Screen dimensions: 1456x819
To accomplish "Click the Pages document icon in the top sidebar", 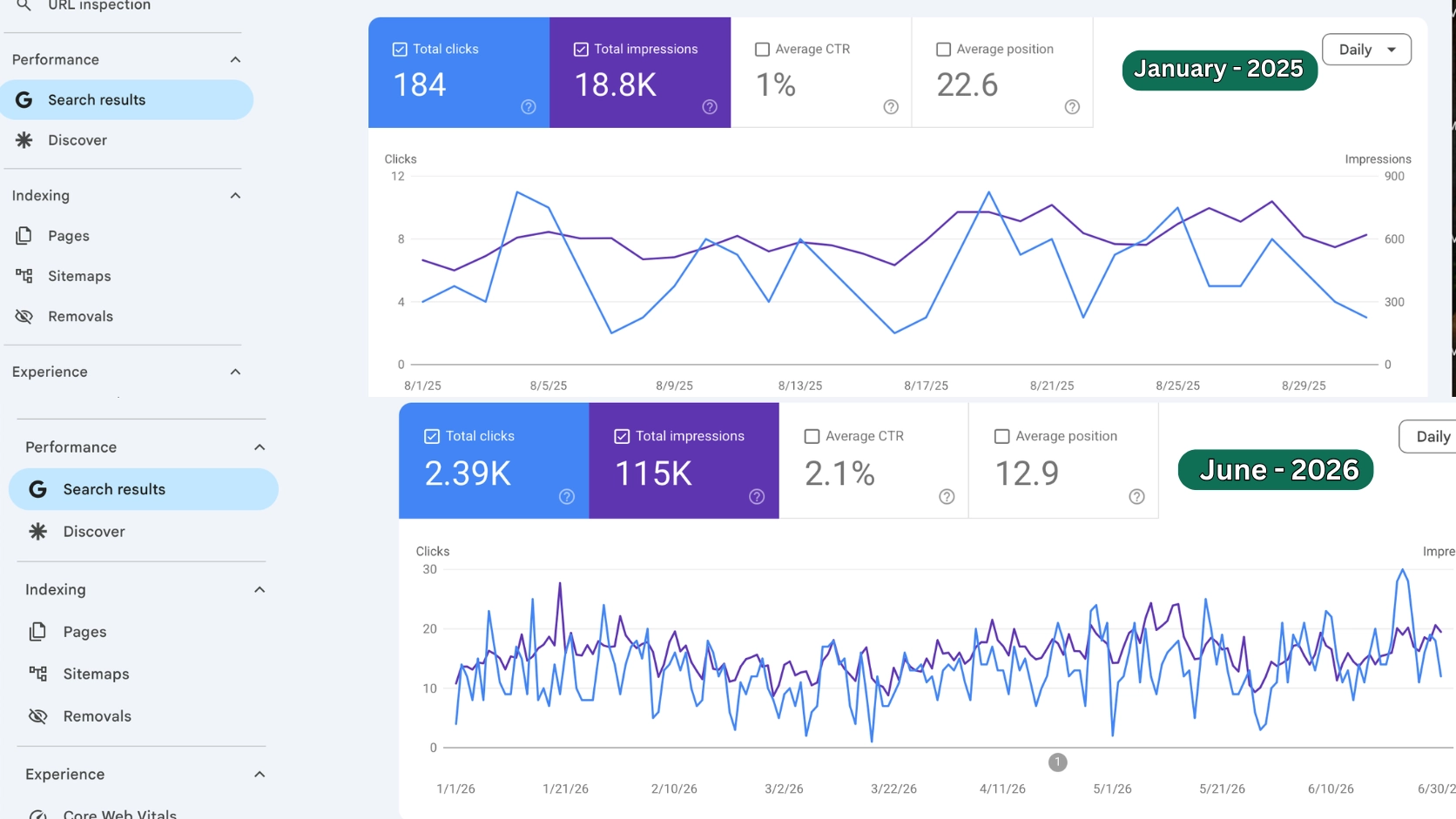I will coord(24,236).
